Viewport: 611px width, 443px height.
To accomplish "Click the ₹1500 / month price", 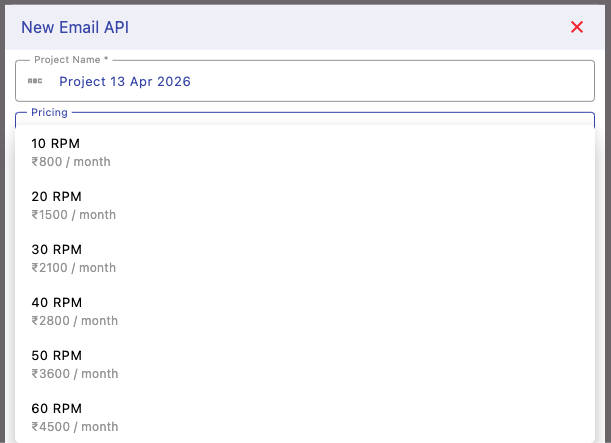I will click(74, 215).
